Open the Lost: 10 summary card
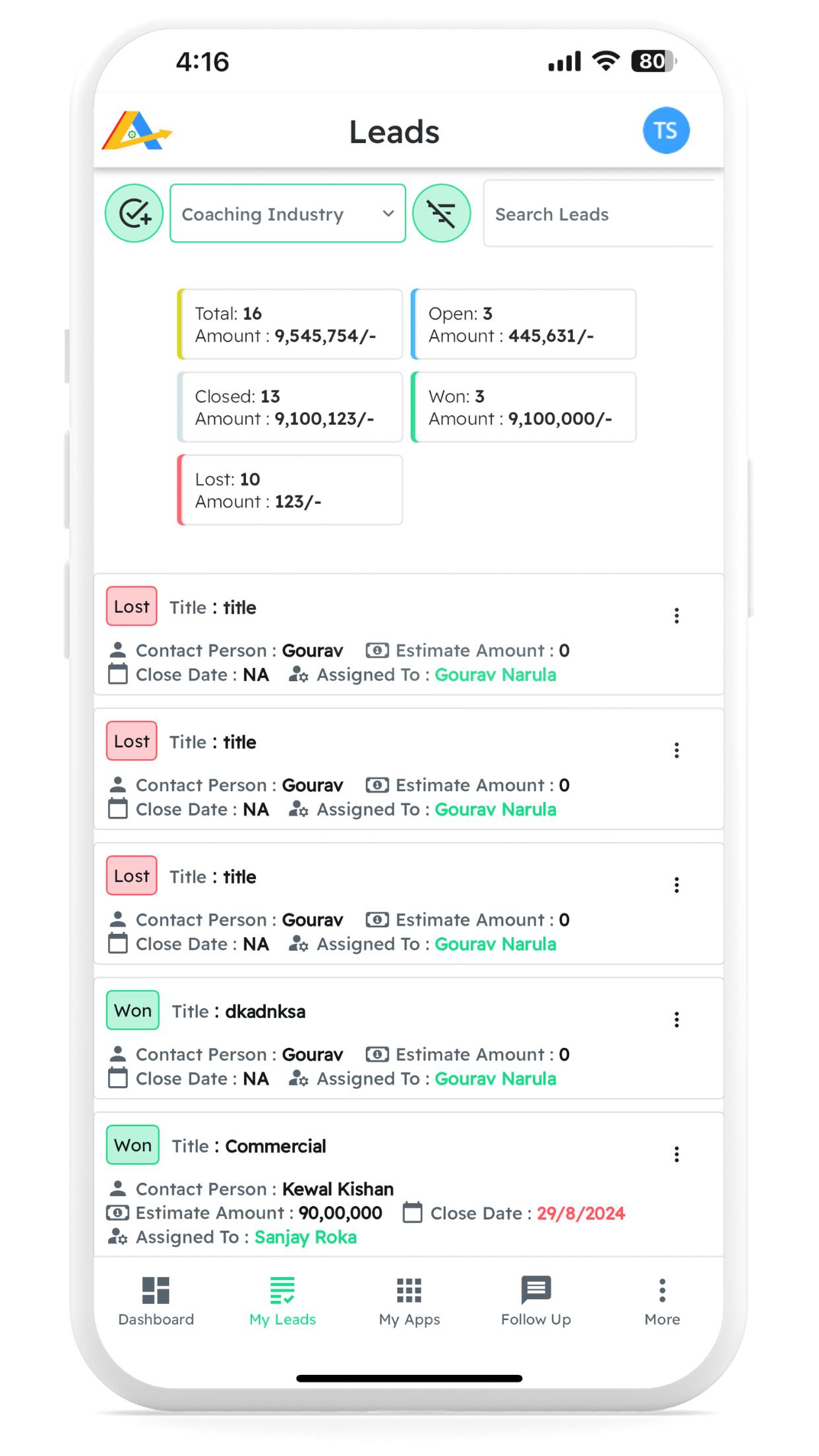The height and width of the screenshot is (1456, 819). pos(290,490)
